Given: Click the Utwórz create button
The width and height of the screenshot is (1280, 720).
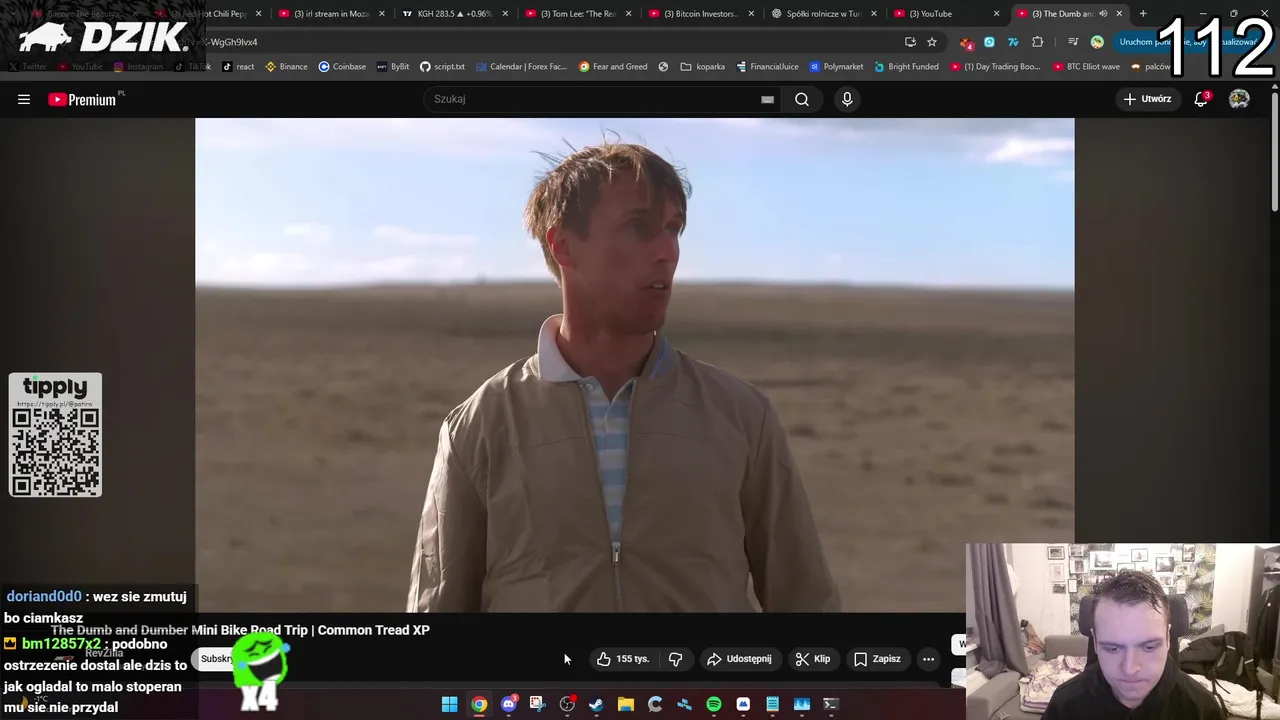Looking at the screenshot, I should pos(1147,99).
